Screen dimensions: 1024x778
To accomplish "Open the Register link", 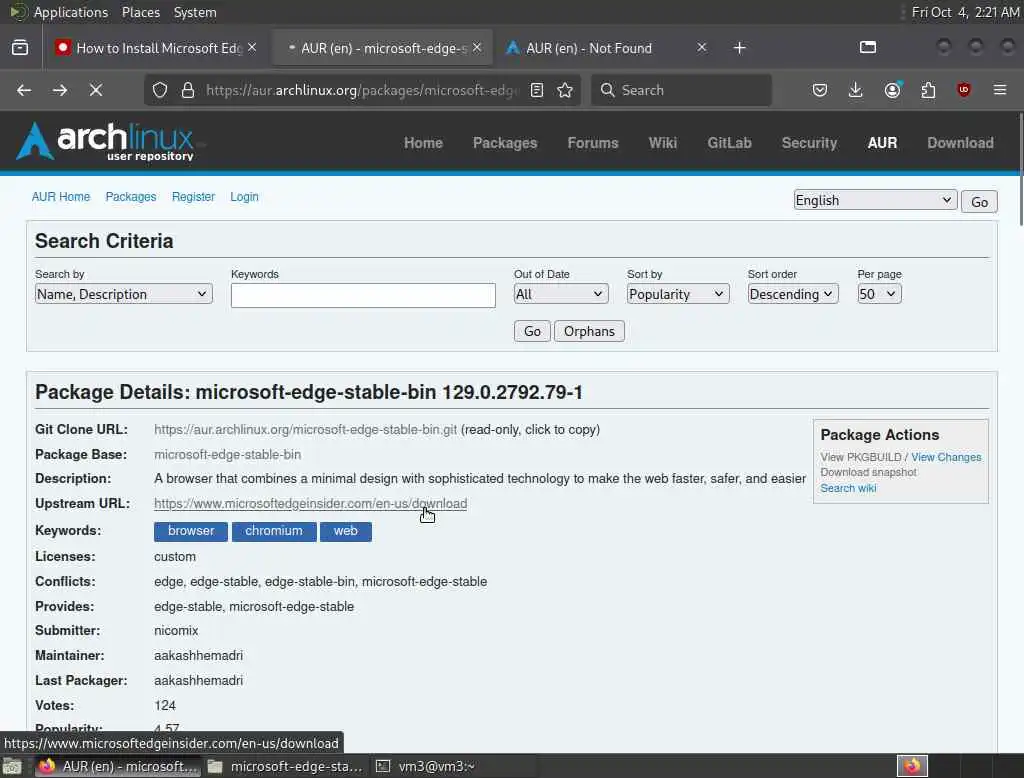I will pyautogui.click(x=193, y=197).
